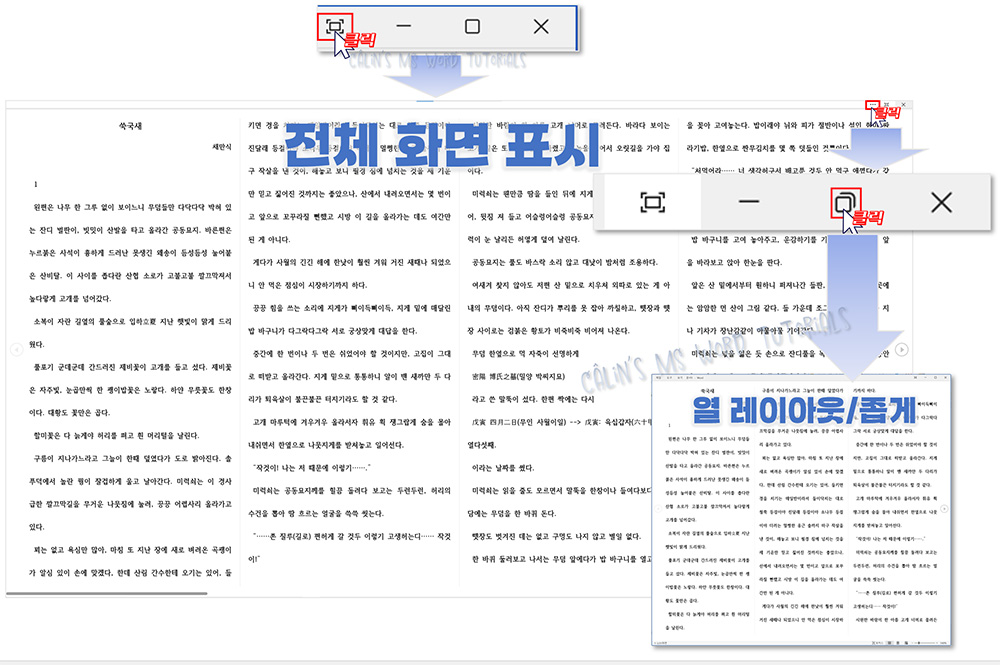This screenshot has width=1000, height=665.
Task: Click zoom slider in small window status bar
Action: pyautogui.click(x=923, y=643)
